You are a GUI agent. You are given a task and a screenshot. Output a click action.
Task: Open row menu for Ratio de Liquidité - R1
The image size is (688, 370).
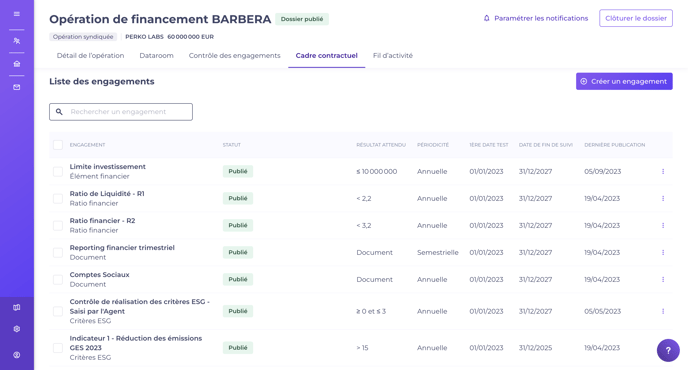coord(663,198)
